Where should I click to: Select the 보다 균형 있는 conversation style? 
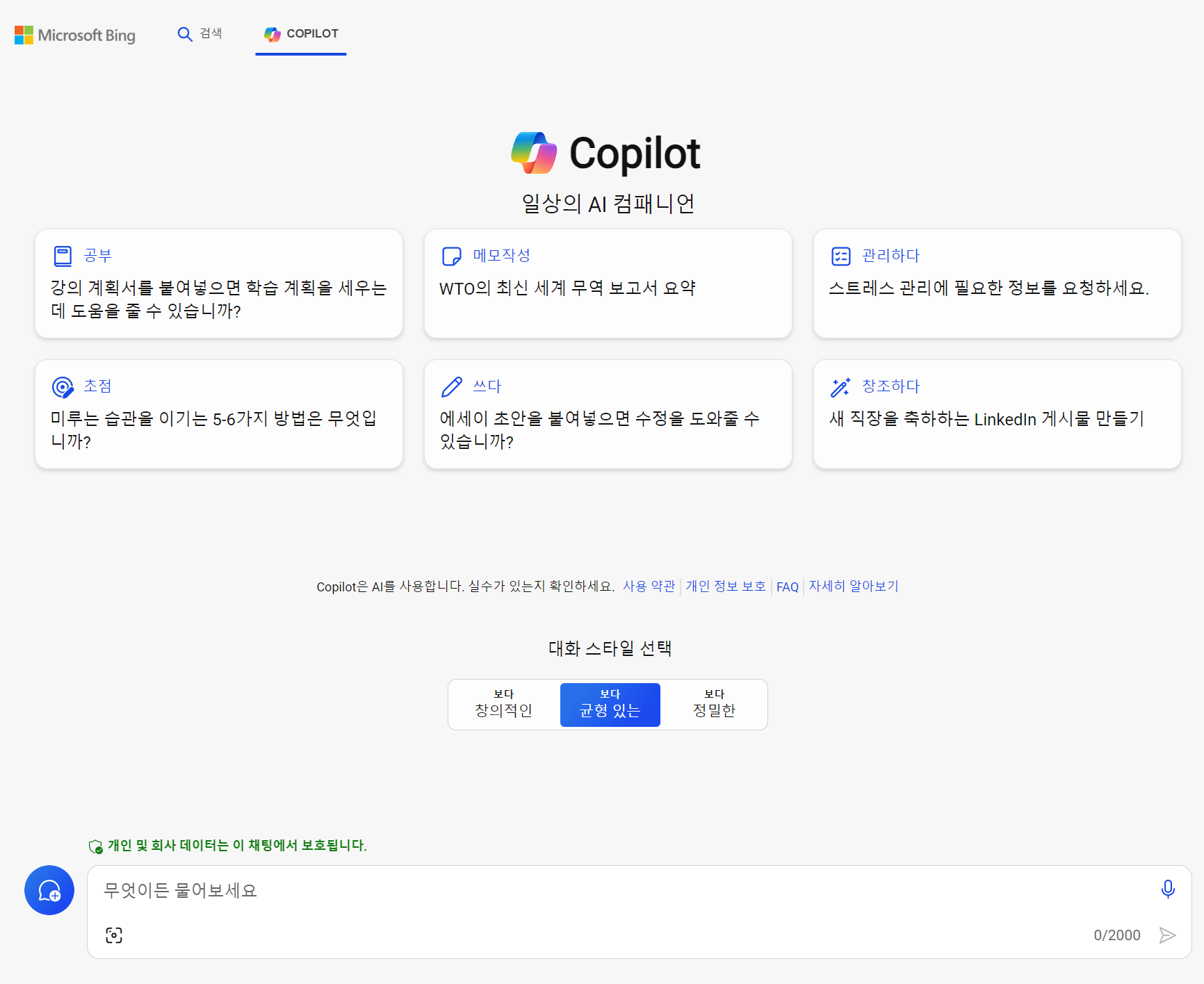click(x=610, y=705)
